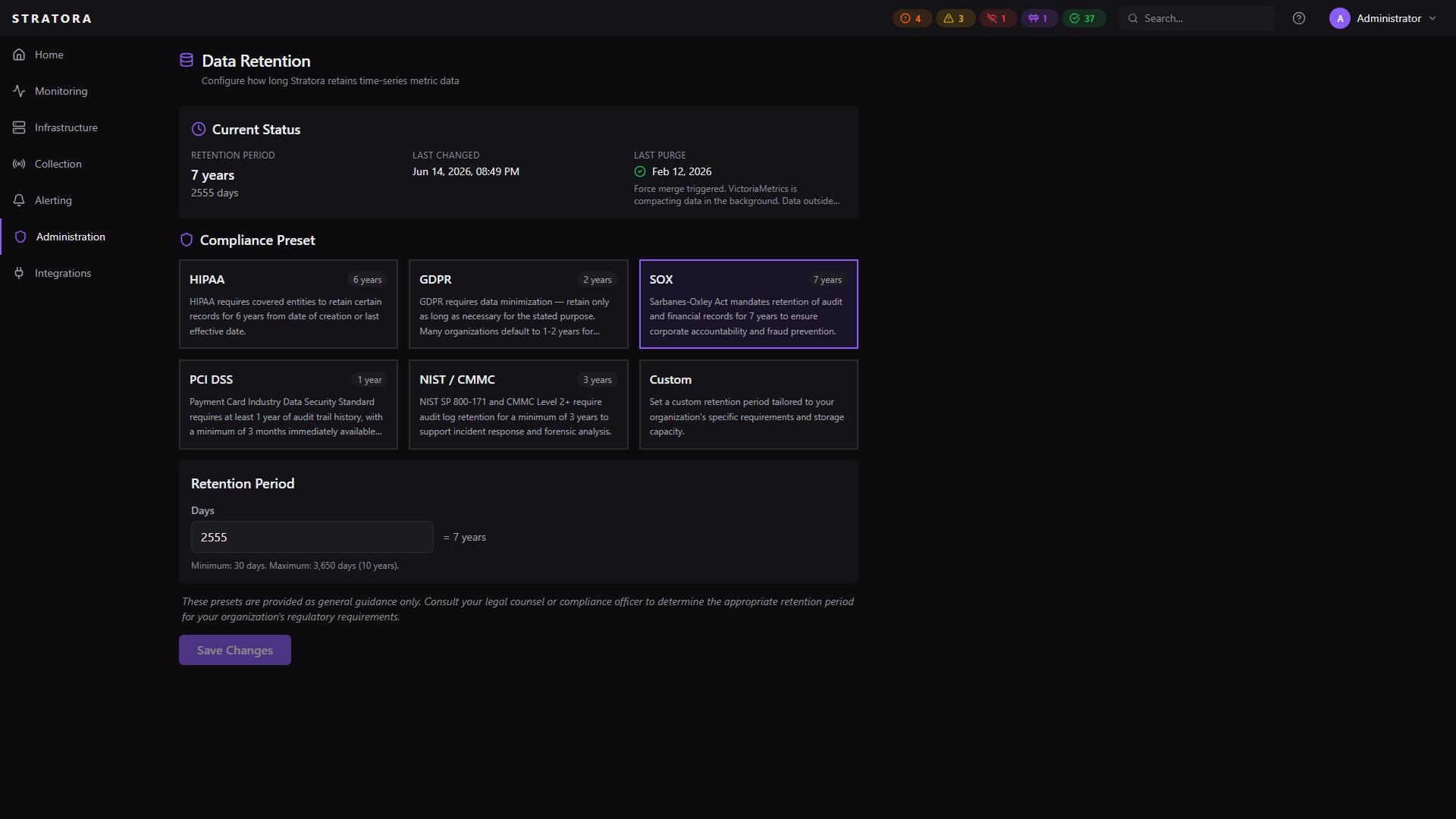The width and height of the screenshot is (1456, 819).
Task: Click the Data Retention database icon
Action: click(187, 60)
